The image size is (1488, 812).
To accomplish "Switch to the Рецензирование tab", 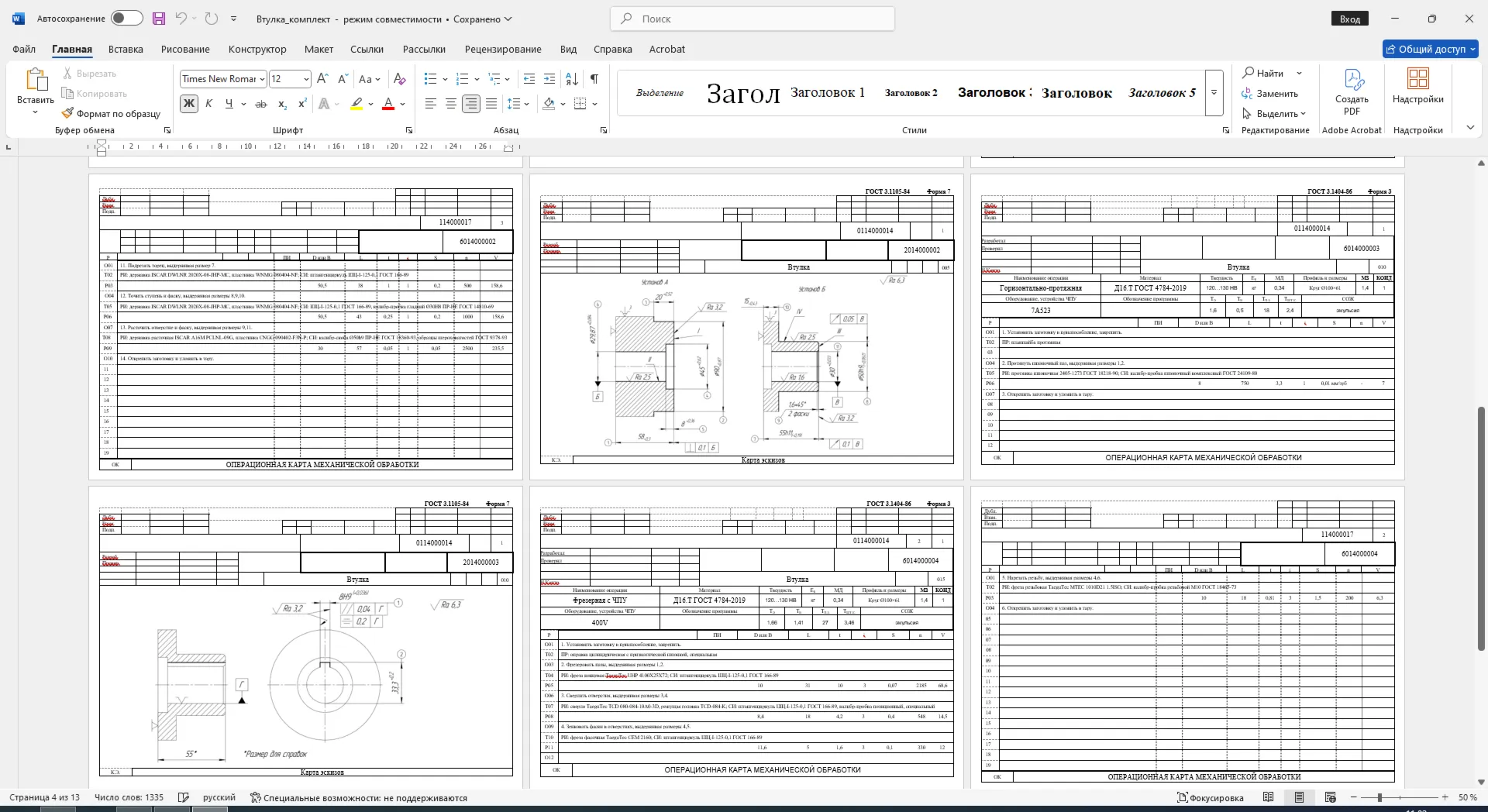I will coord(503,49).
